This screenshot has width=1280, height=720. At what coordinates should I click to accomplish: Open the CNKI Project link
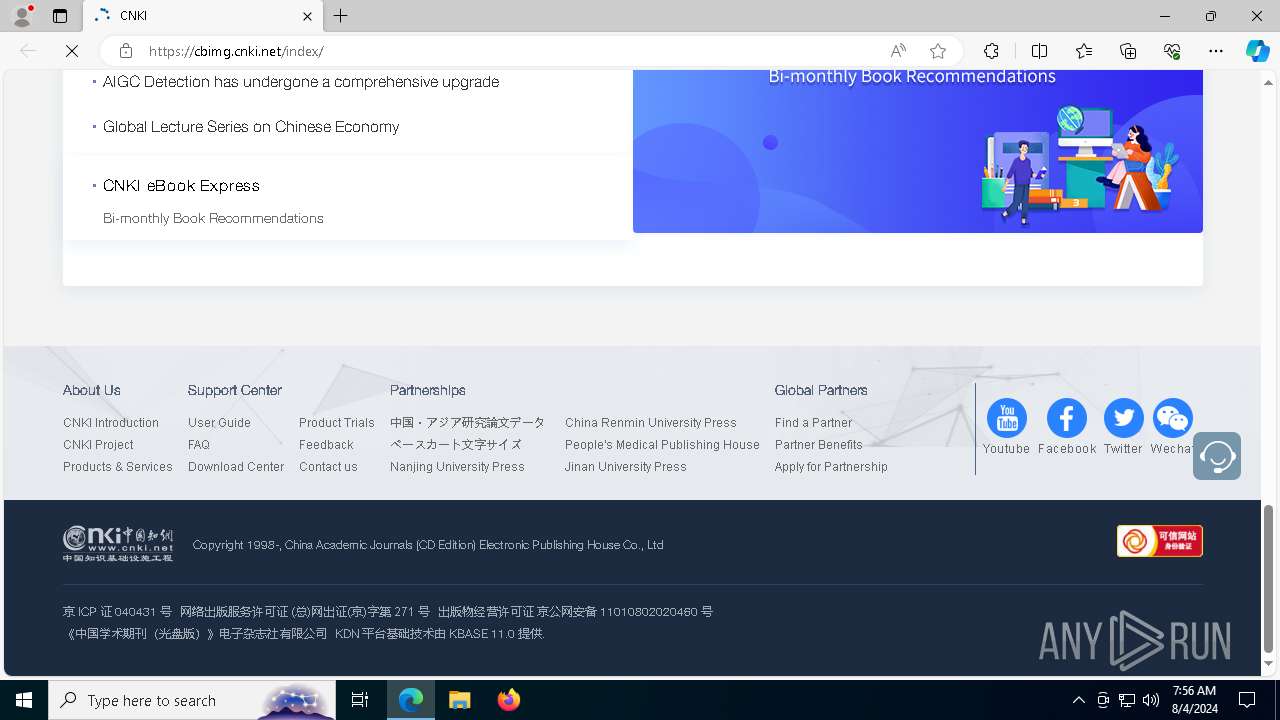98,445
